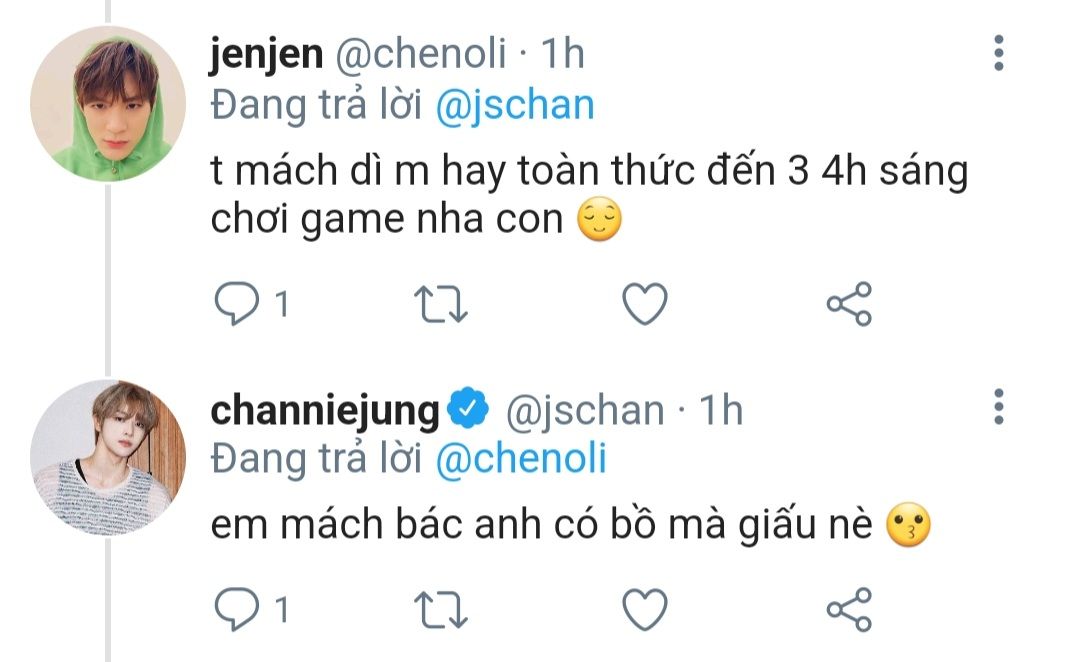The height and width of the screenshot is (662, 1080).
Task: Retweet jenjen's tweet
Action: click(x=441, y=304)
